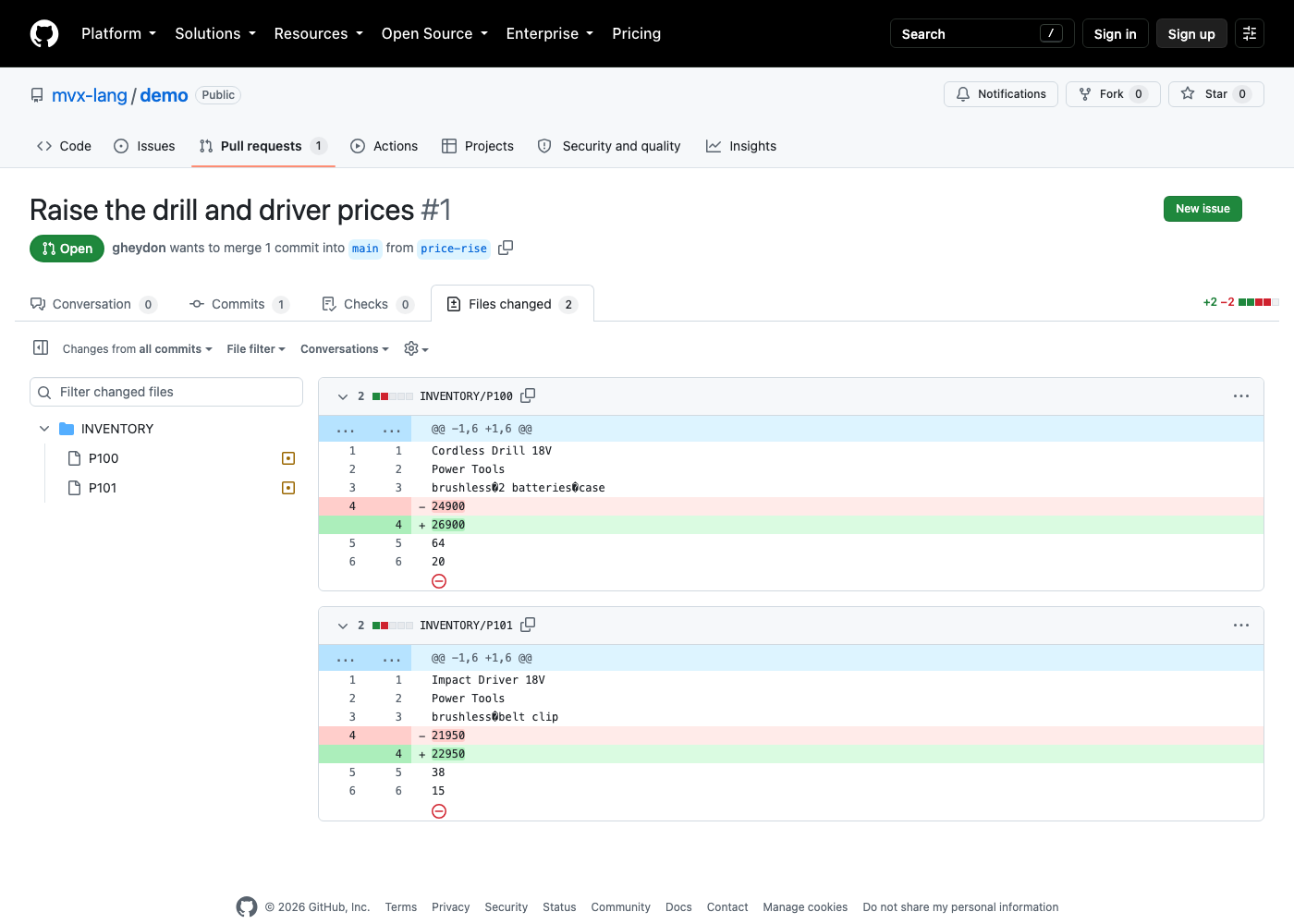Open the more options menu for INVENTORY/P101
This screenshot has width=1294, height=924.
[1241, 625]
